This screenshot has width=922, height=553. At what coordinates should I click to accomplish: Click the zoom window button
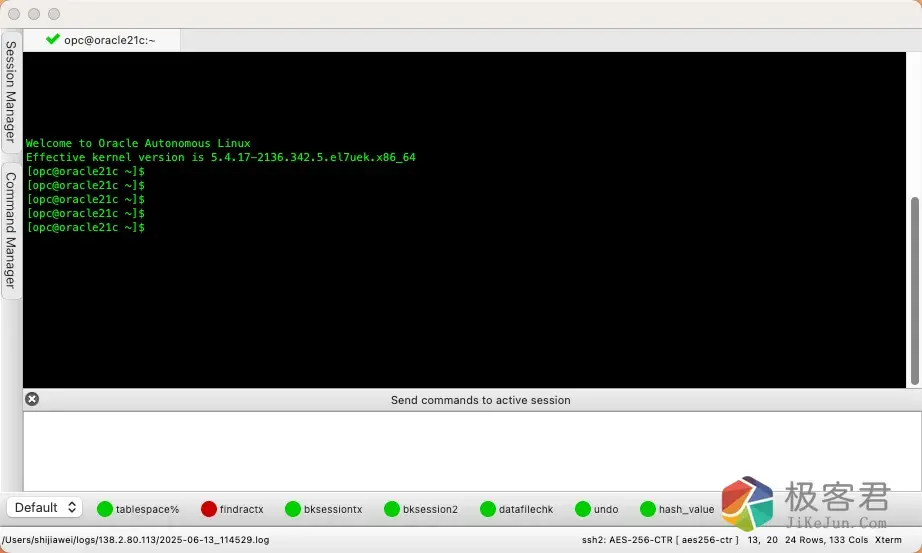coord(54,14)
